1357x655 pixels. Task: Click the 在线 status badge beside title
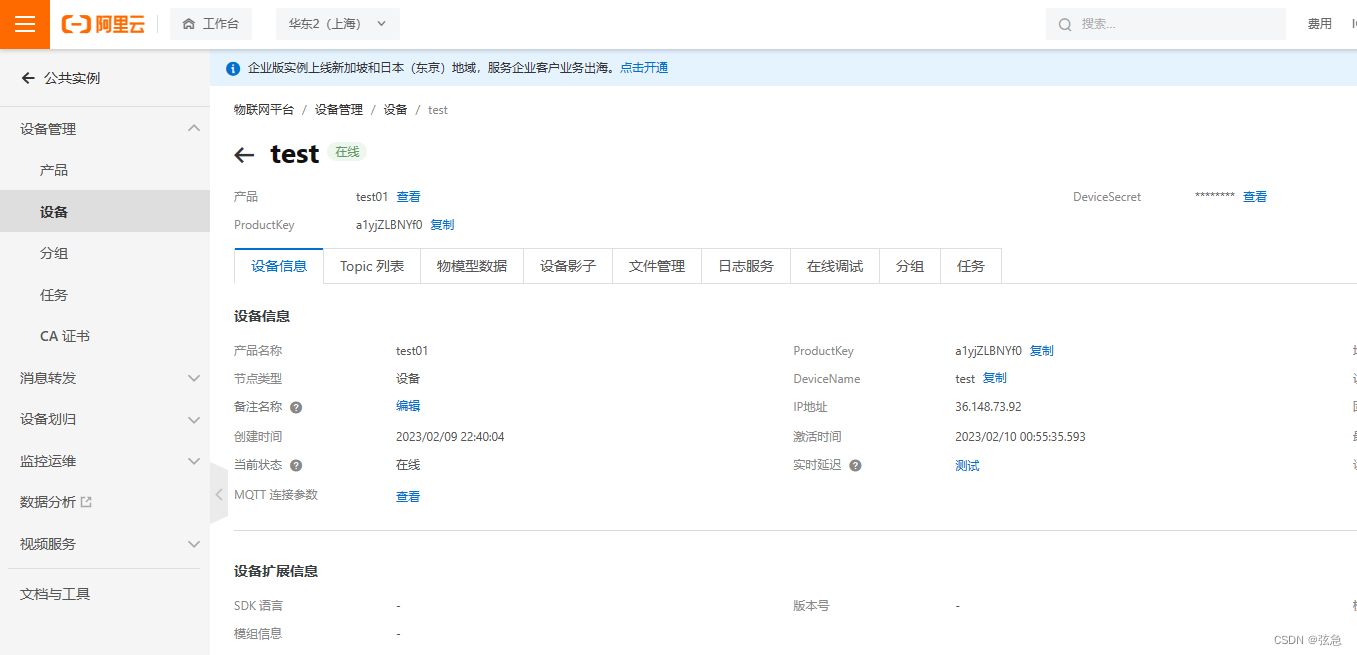347,152
